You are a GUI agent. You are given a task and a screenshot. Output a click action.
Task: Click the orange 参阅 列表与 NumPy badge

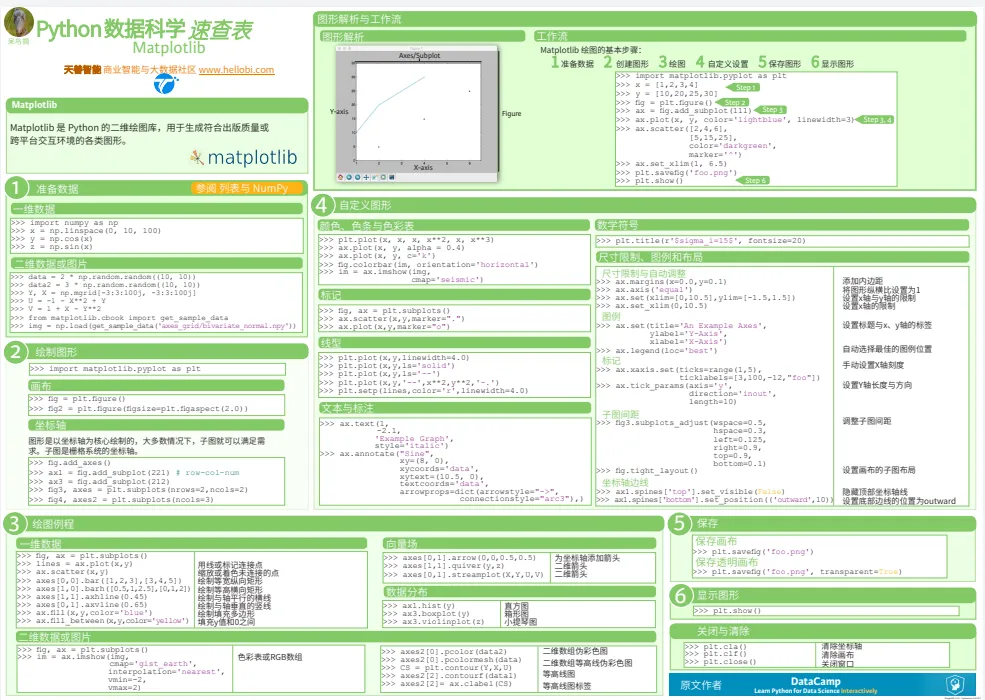coord(247,188)
